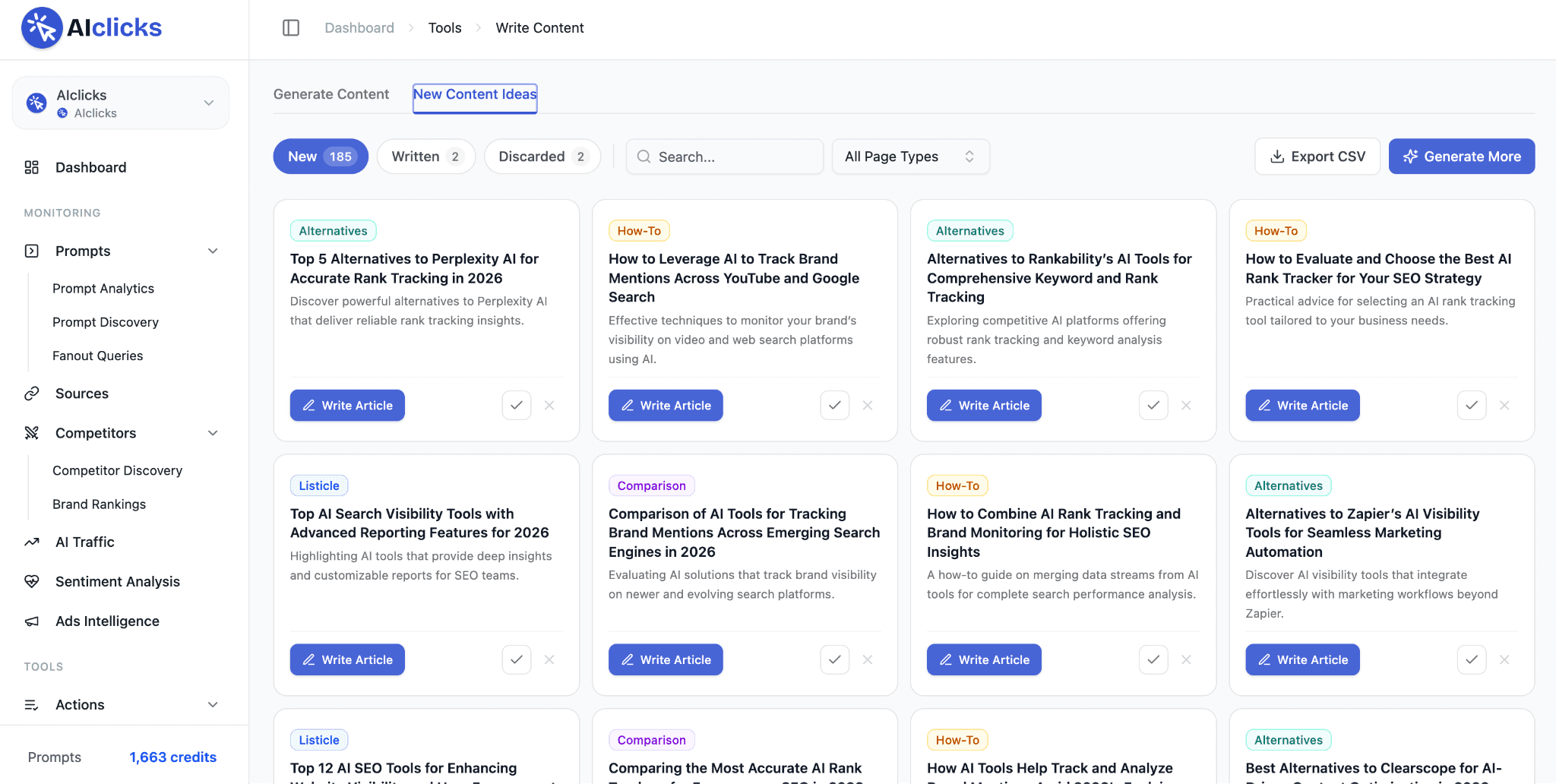Write Article for 'How to Leverage AI' idea
The height and width of the screenshot is (784, 1556).
tap(666, 406)
